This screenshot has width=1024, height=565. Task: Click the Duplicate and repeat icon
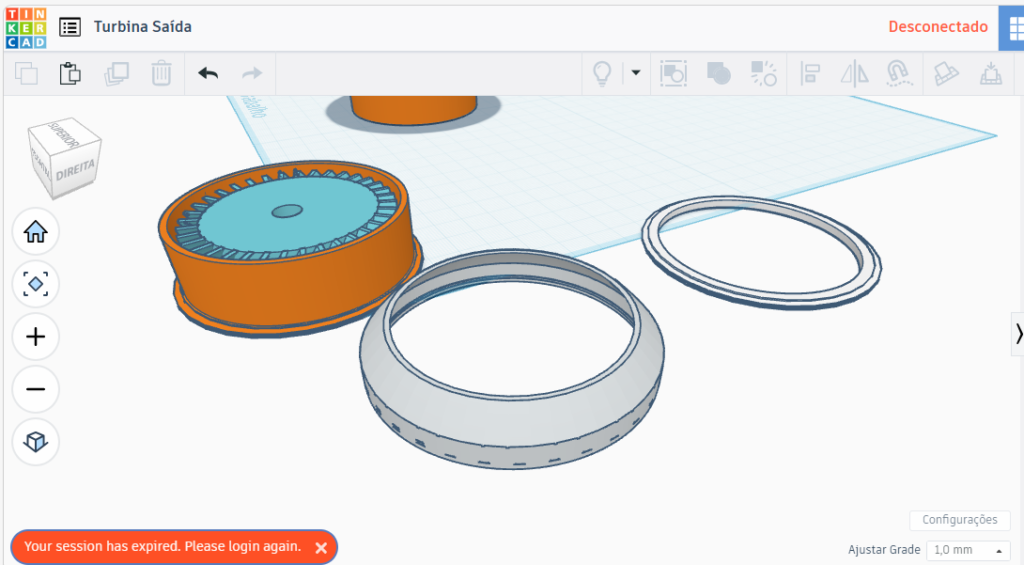pos(116,73)
